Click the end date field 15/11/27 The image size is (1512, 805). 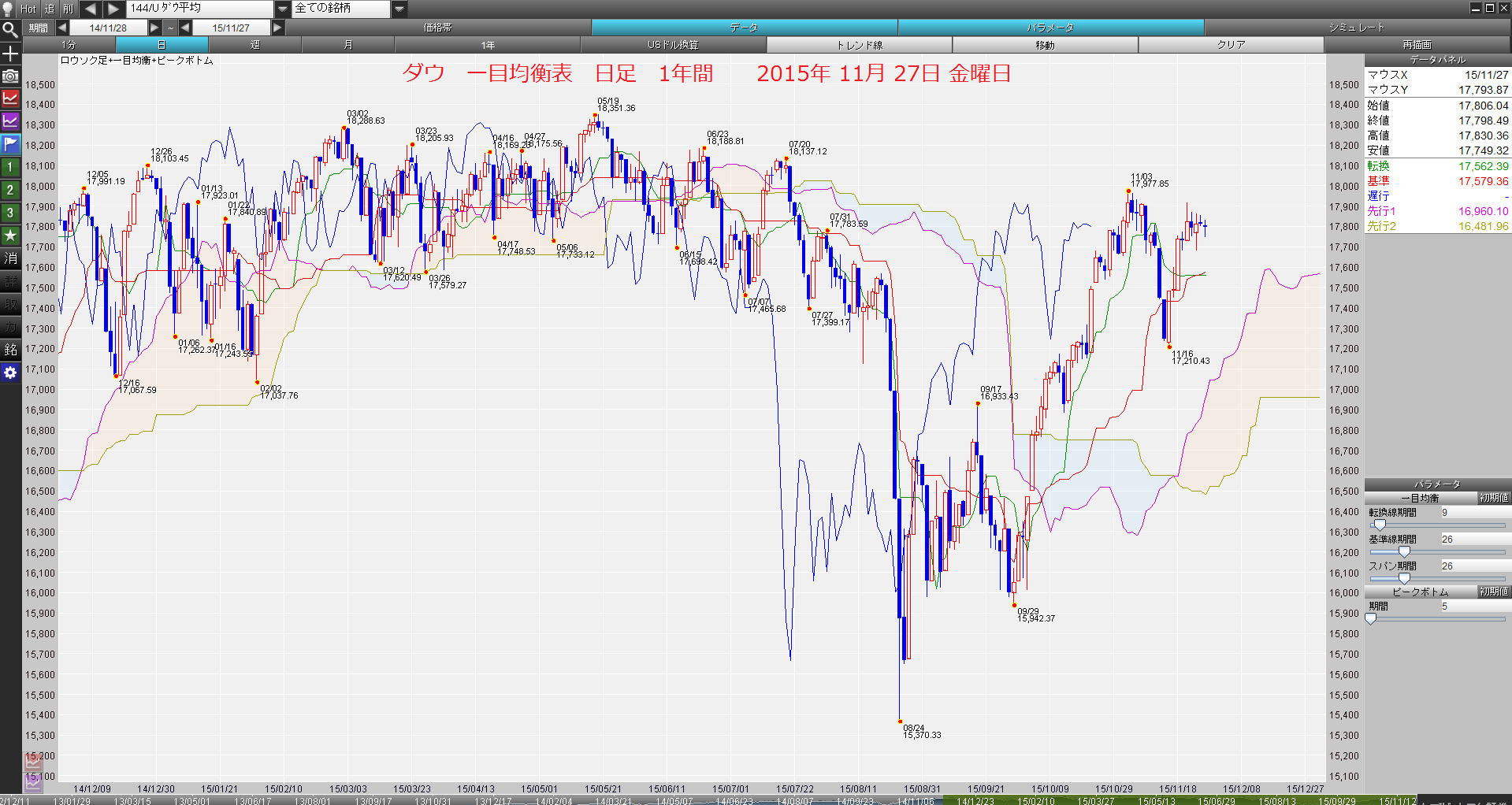(x=231, y=28)
